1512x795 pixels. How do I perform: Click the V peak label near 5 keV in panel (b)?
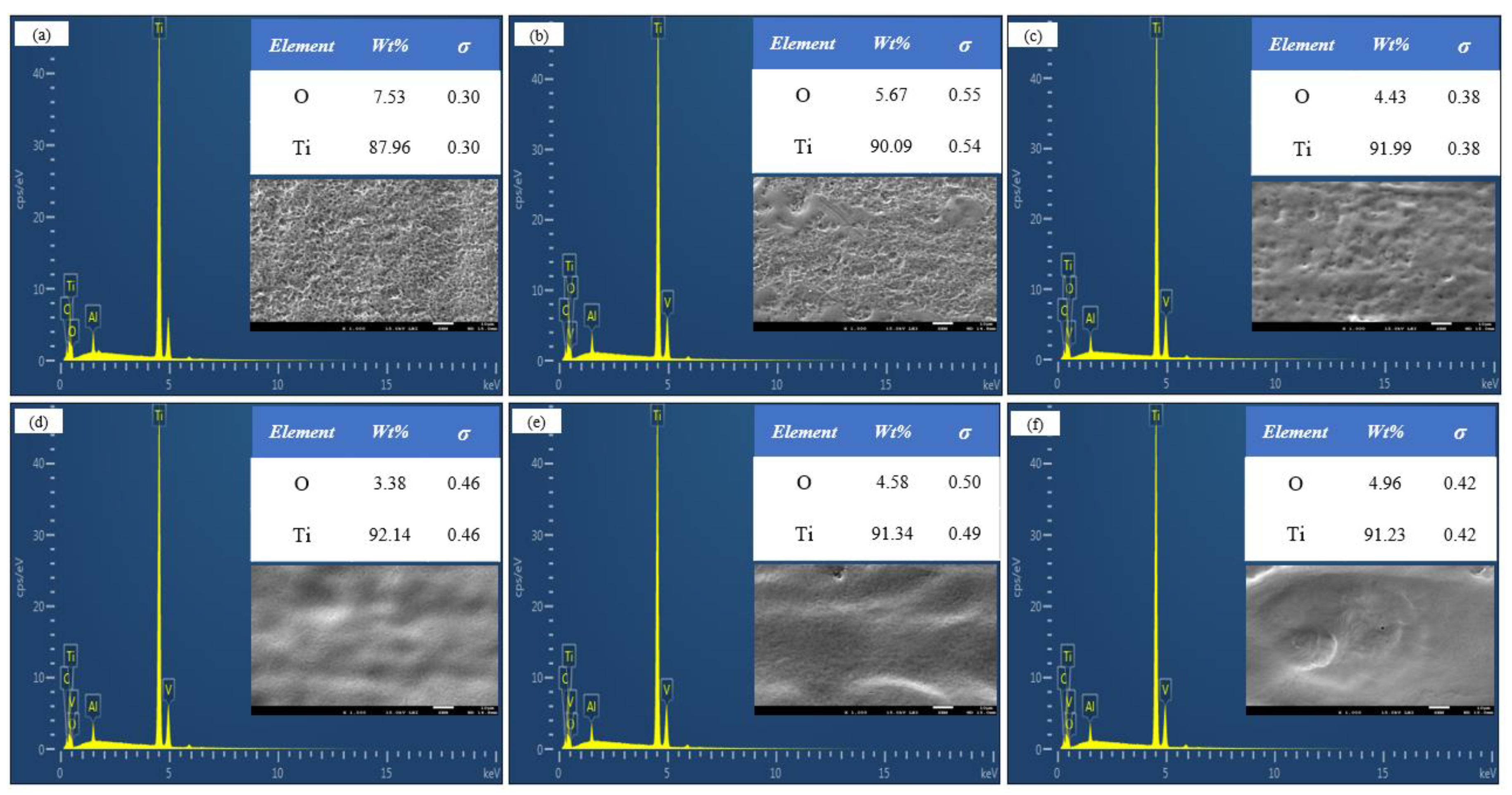[x=667, y=302]
